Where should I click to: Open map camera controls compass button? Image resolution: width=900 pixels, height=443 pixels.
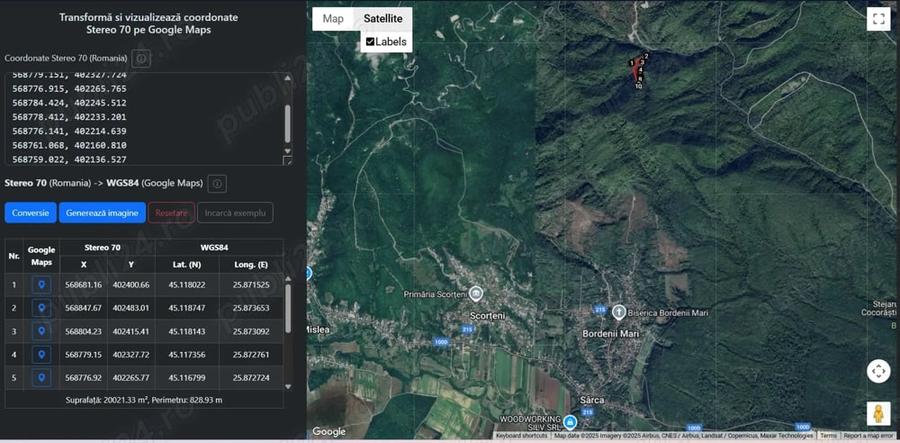(x=878, y=371)
